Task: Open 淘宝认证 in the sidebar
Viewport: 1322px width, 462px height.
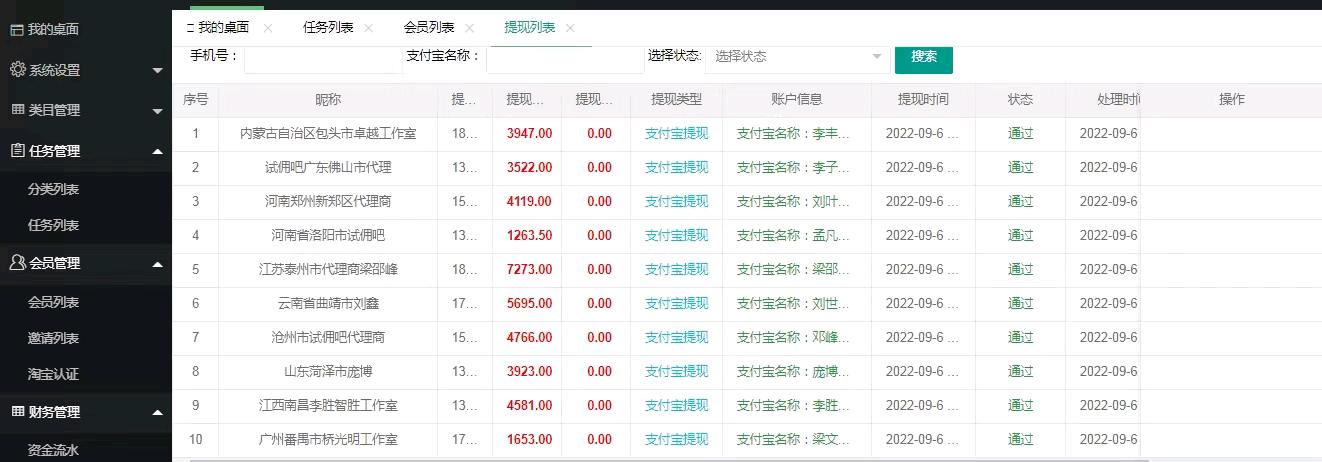Action: [x=53, y=375]
